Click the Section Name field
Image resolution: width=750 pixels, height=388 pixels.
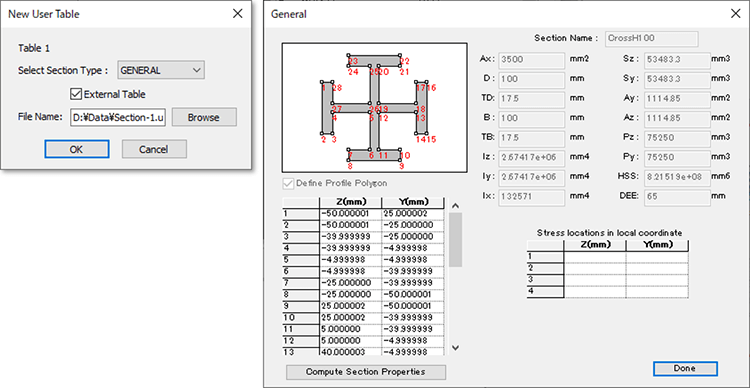pyautogui.click(x=651, y=38)
